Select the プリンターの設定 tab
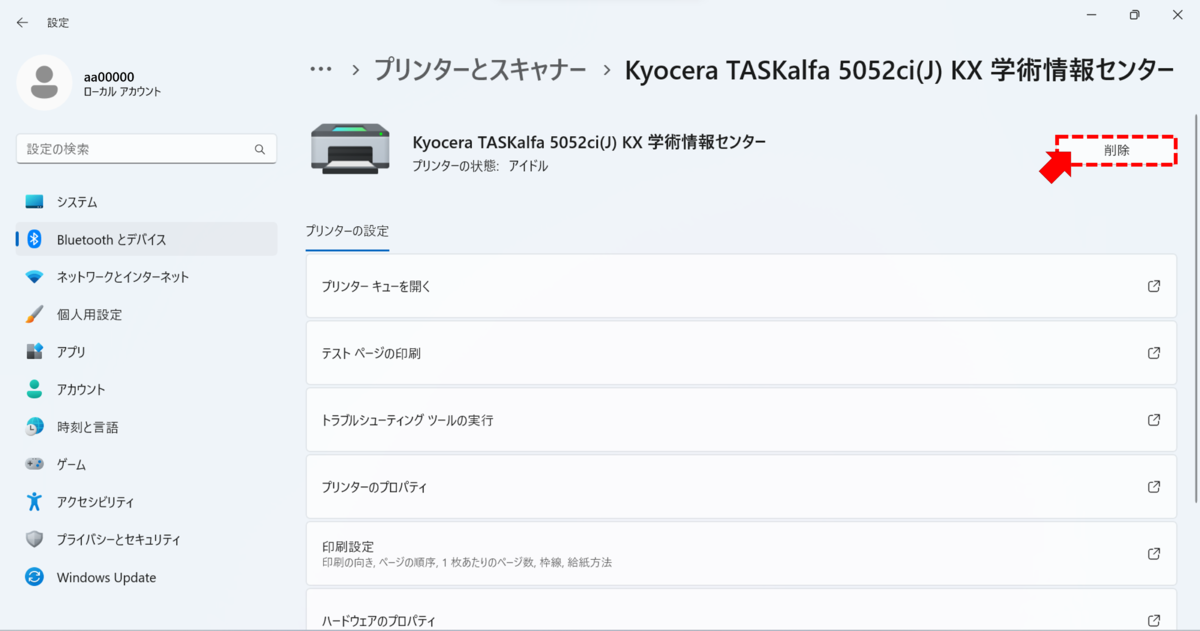1200x631 pixels. tap(347, 231)
